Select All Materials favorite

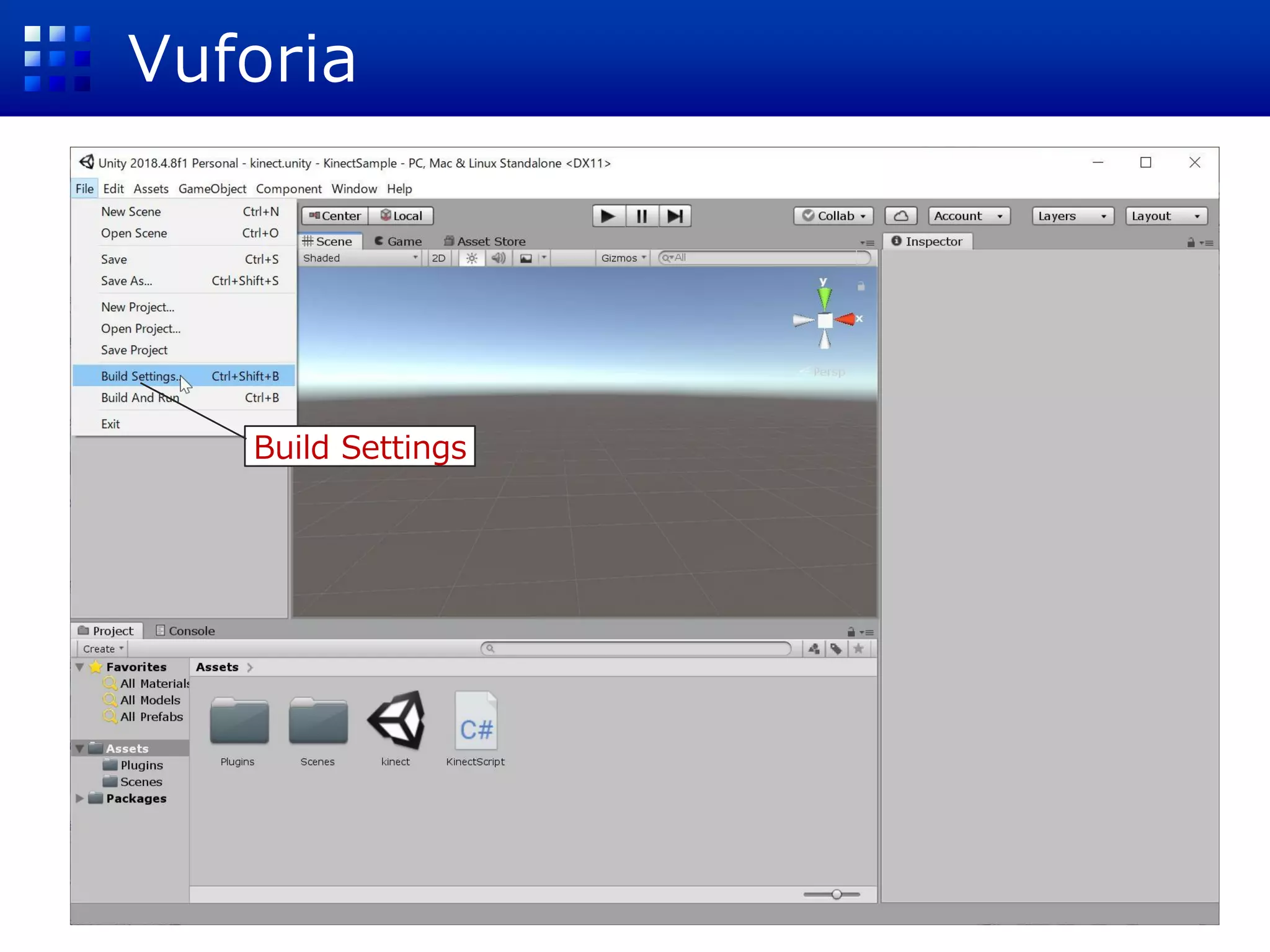coord(146,684)
